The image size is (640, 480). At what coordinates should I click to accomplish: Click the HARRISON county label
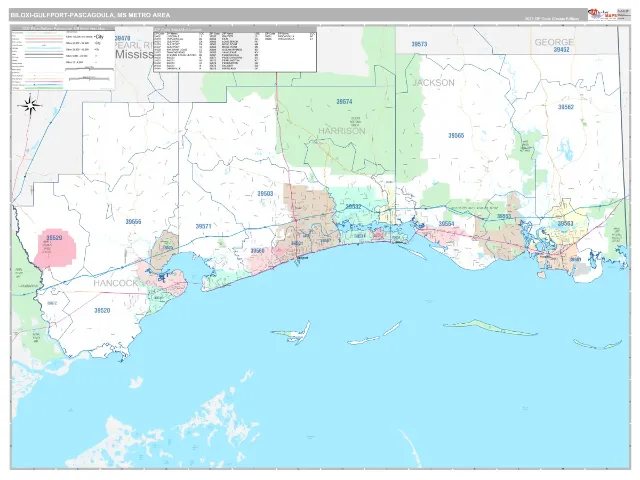click(342, 131)
